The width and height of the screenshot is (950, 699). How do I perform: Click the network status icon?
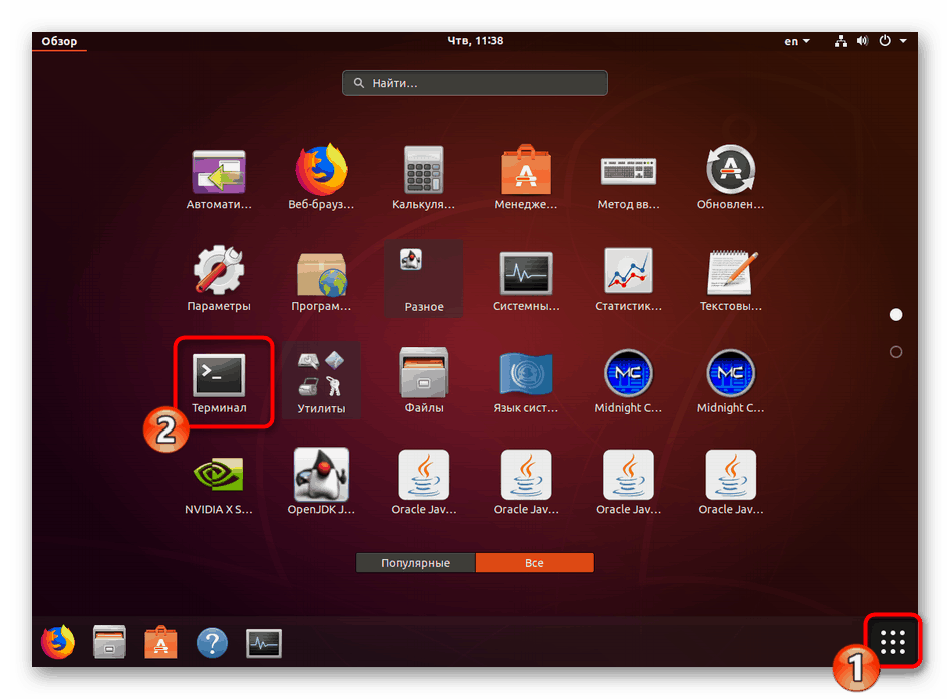pos(841,41)
